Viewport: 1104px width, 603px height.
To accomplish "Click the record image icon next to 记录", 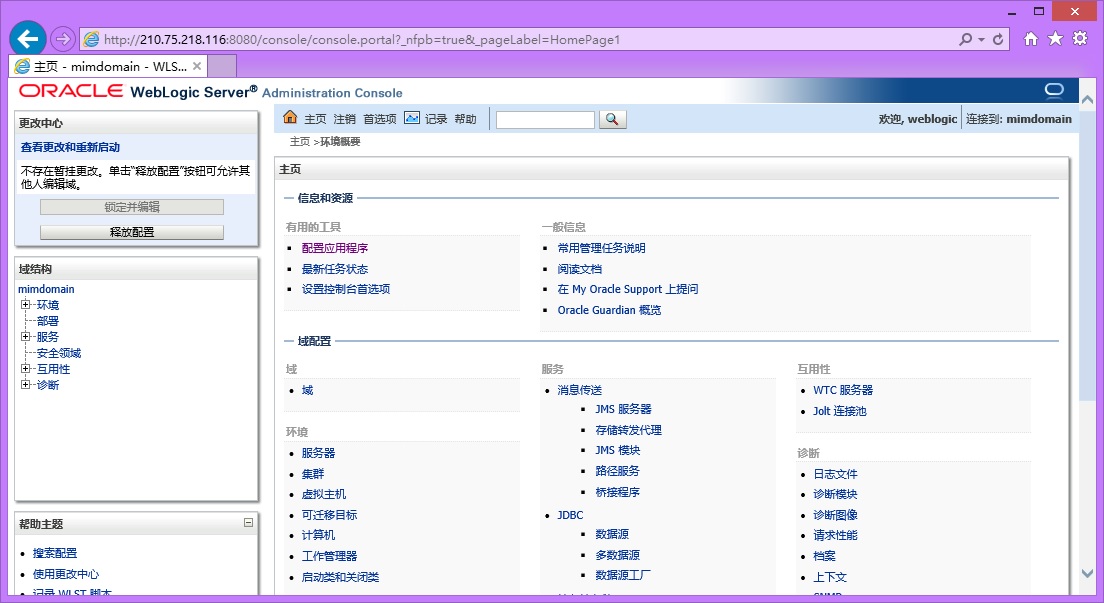I will pyautogui.click(x=412, y=118).
